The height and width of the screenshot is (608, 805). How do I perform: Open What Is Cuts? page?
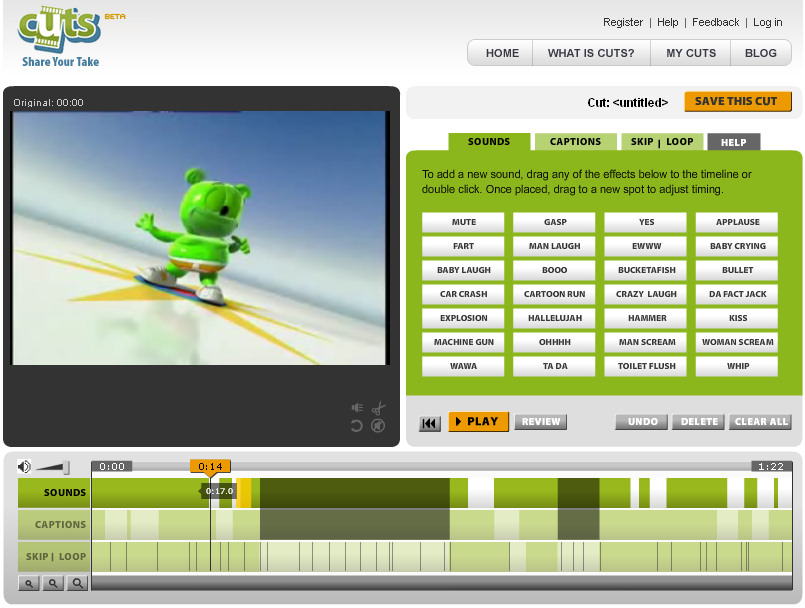(591, 53)
